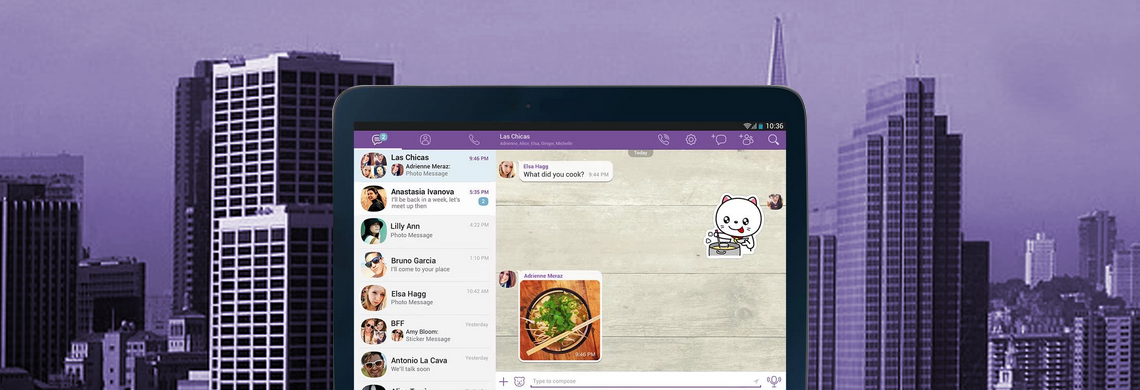Open conversation settings via the gear icon
The image size is (1140, 390).
(691, 140)
